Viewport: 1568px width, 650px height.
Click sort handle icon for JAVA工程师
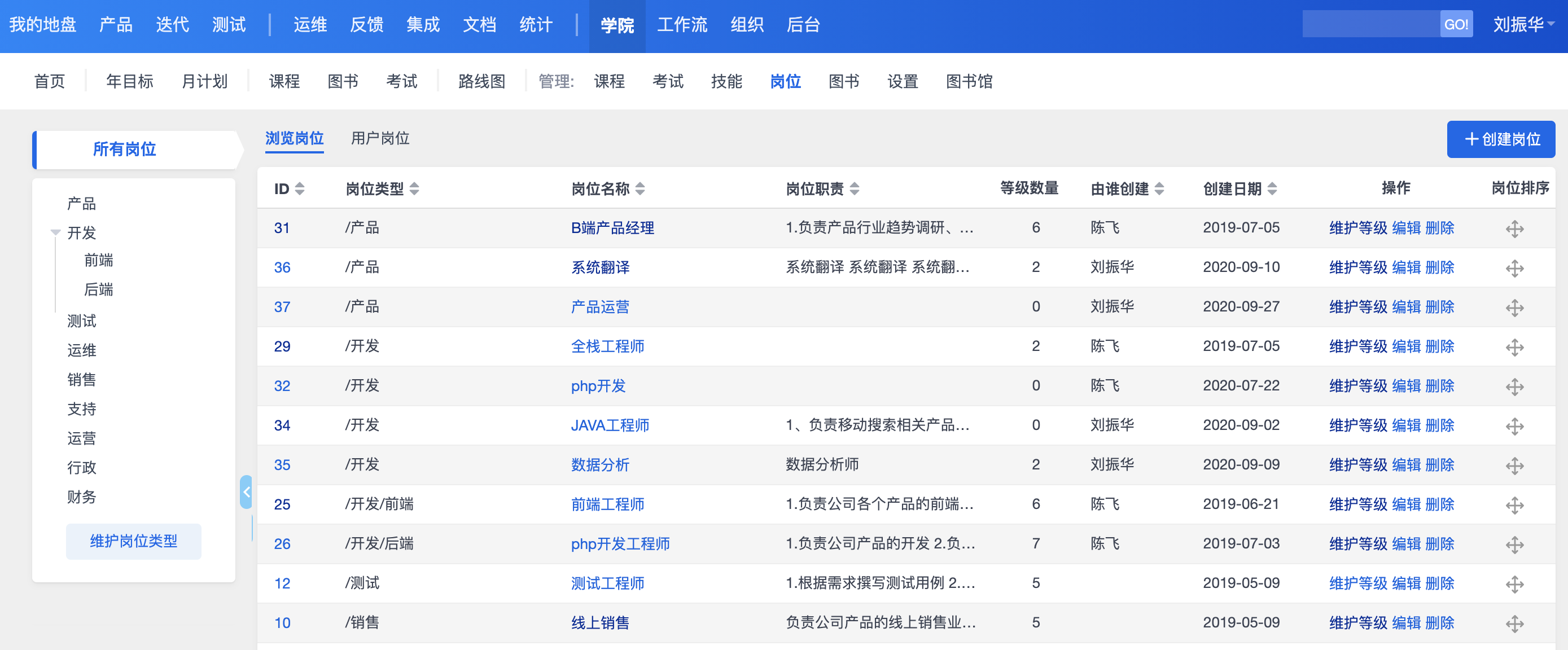[x=1514, y=427]
